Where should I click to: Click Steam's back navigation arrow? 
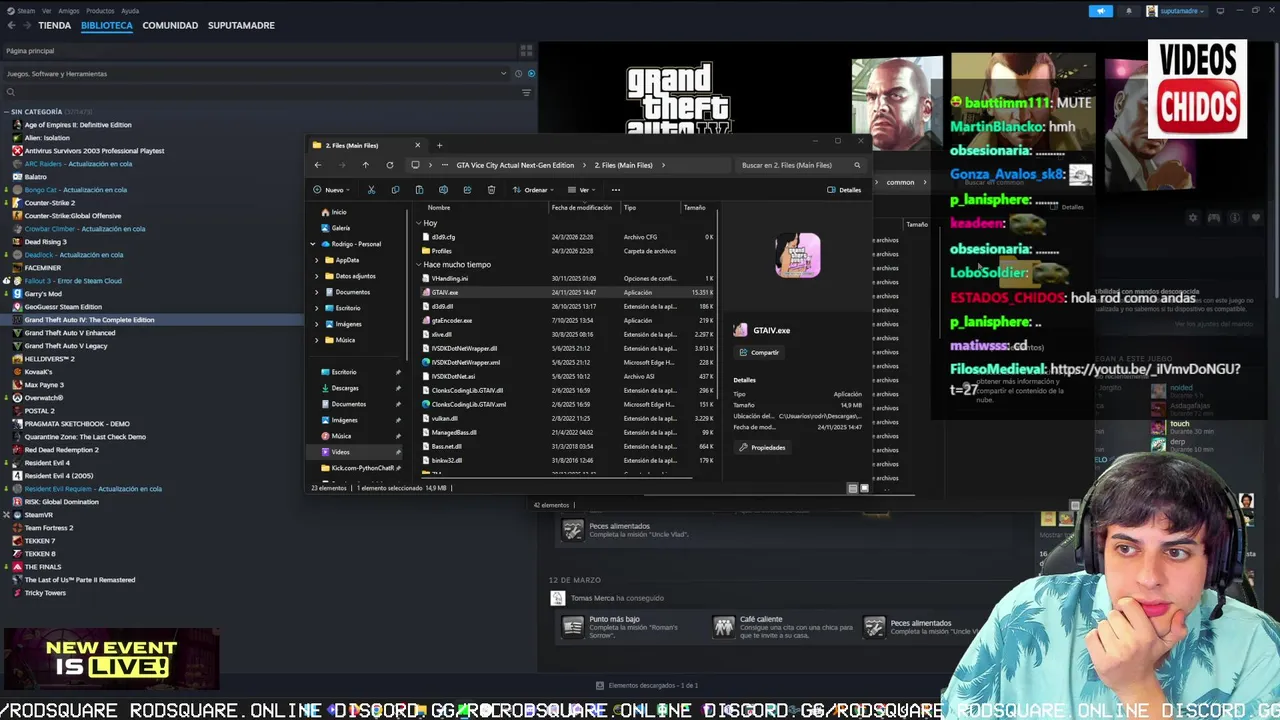pos(12,25)
